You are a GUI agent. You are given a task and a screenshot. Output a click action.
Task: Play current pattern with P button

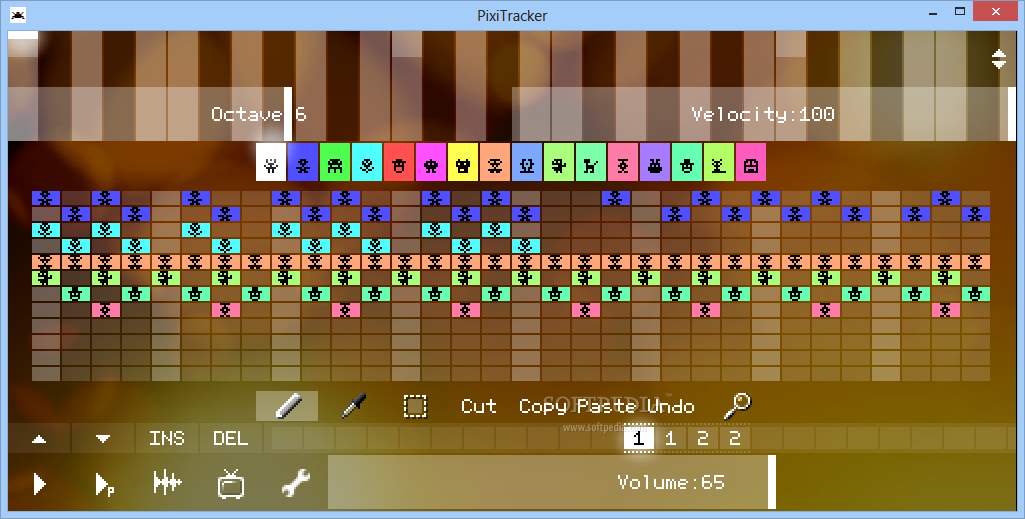click(x=104, y=484)
